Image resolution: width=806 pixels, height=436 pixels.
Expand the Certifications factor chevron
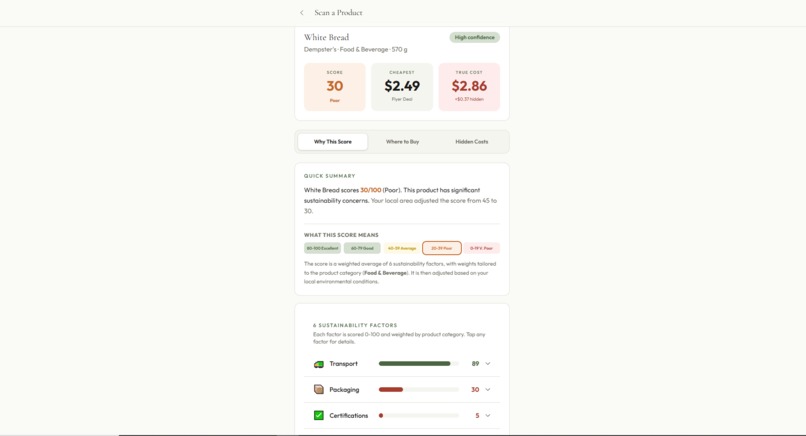488,415
